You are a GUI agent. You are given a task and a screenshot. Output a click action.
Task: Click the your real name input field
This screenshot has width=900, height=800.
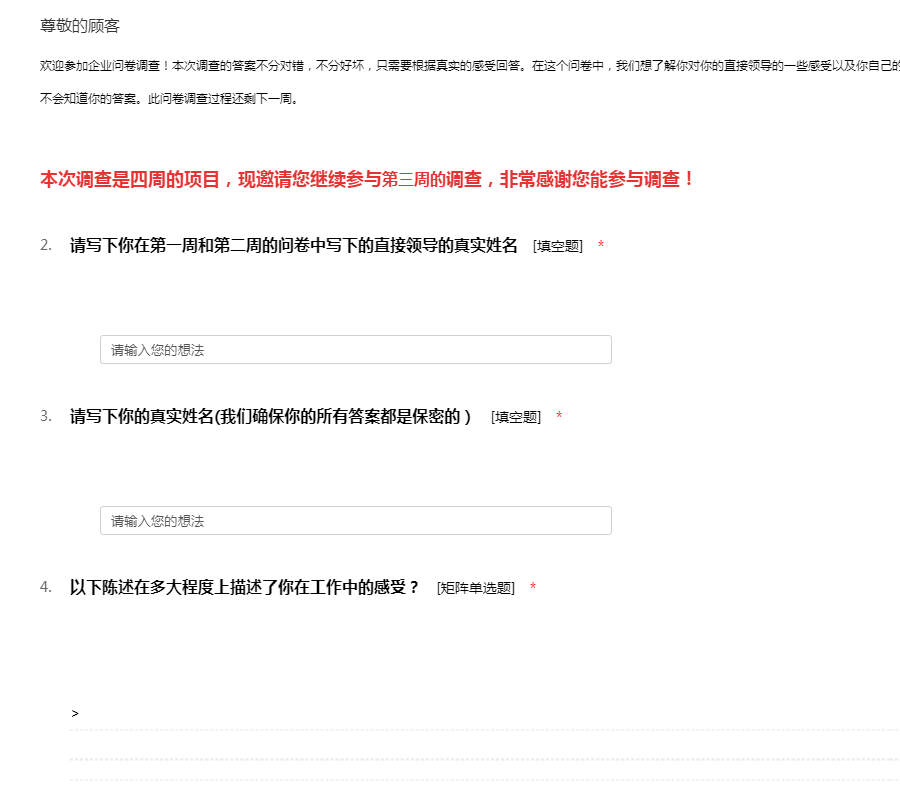355,521
